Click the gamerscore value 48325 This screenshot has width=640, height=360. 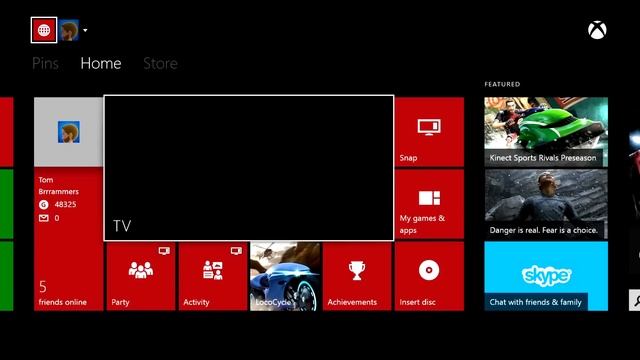[x=65, y=204]
